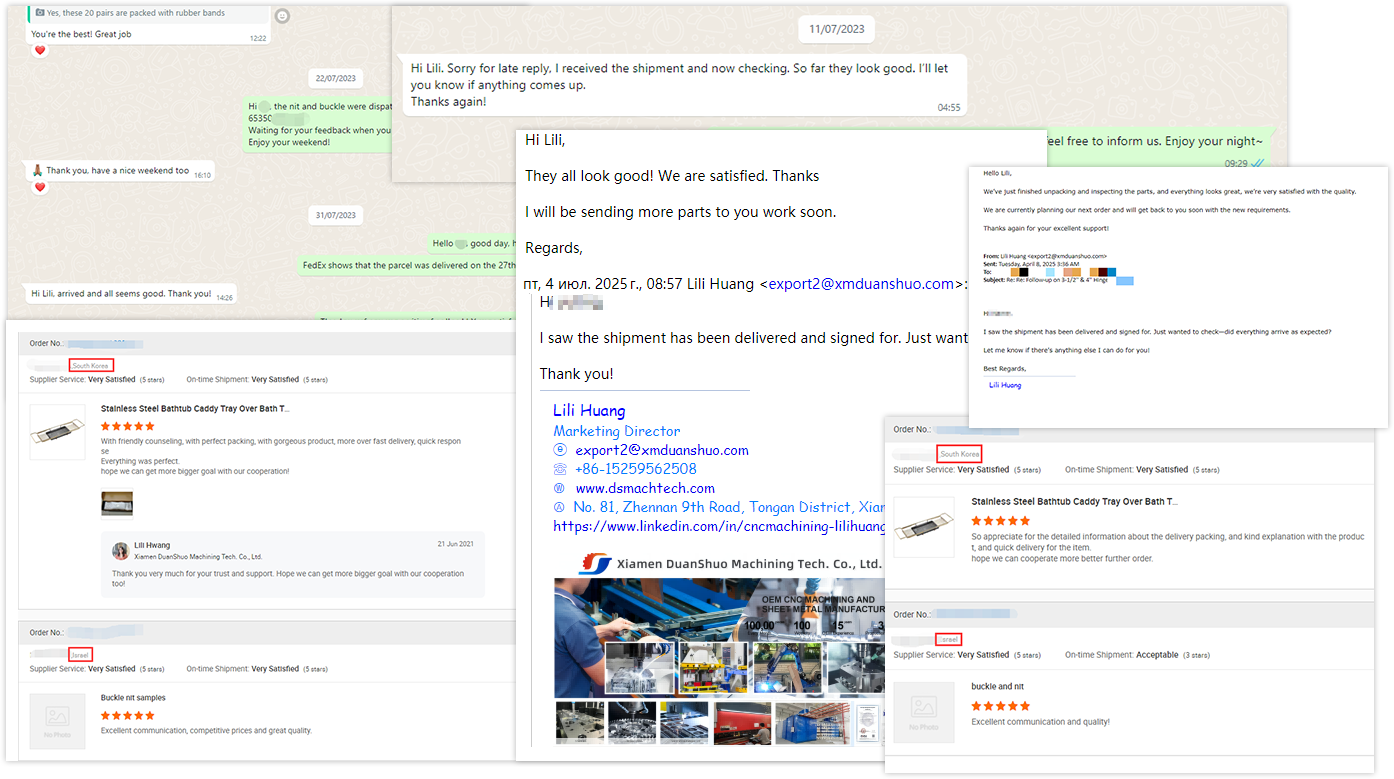Click heart reaction under "have a nice weekend" message

(x=40, y=187)
